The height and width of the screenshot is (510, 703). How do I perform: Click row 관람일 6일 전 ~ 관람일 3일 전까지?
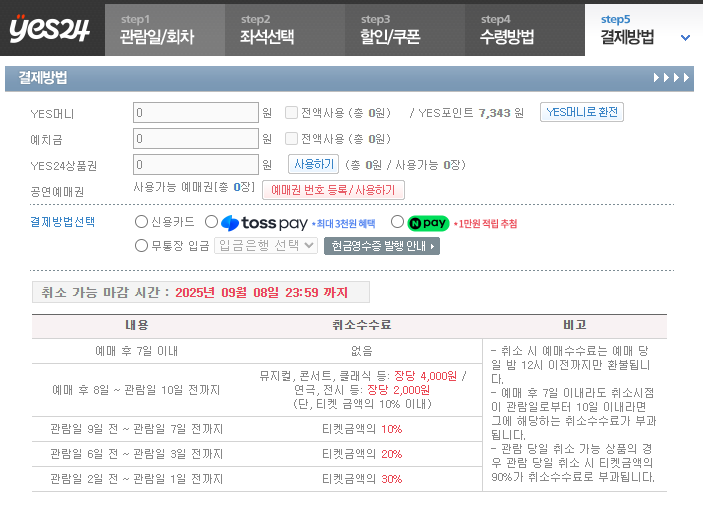(136, 454)
